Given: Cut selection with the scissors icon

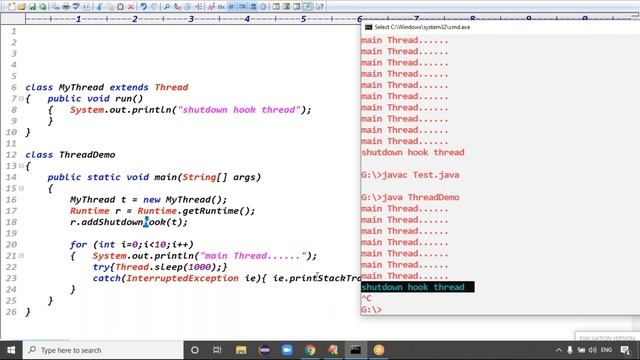Looking at the screenshot, I should pos(100,7).
